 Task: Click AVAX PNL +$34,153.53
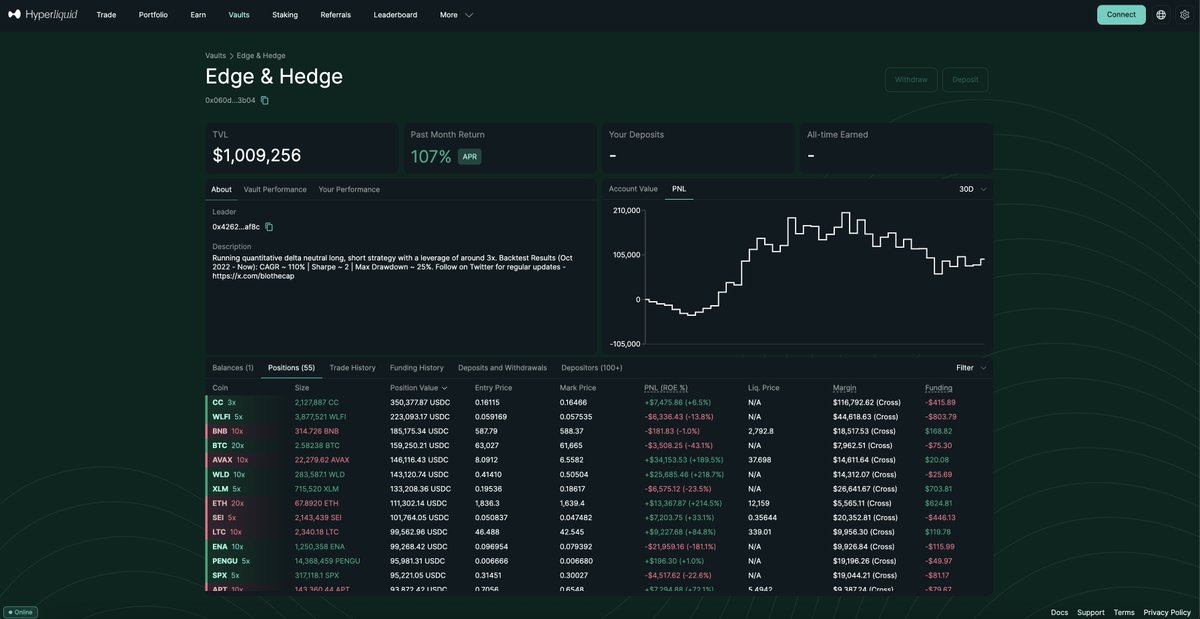[x=683, y=460]
